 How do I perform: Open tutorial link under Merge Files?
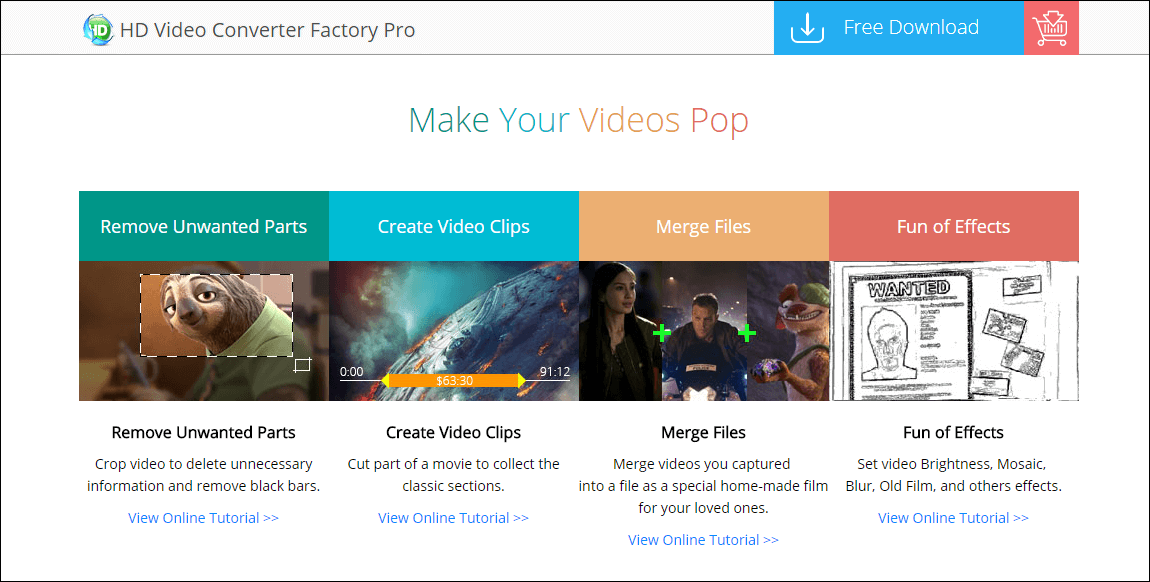[703, 539]
